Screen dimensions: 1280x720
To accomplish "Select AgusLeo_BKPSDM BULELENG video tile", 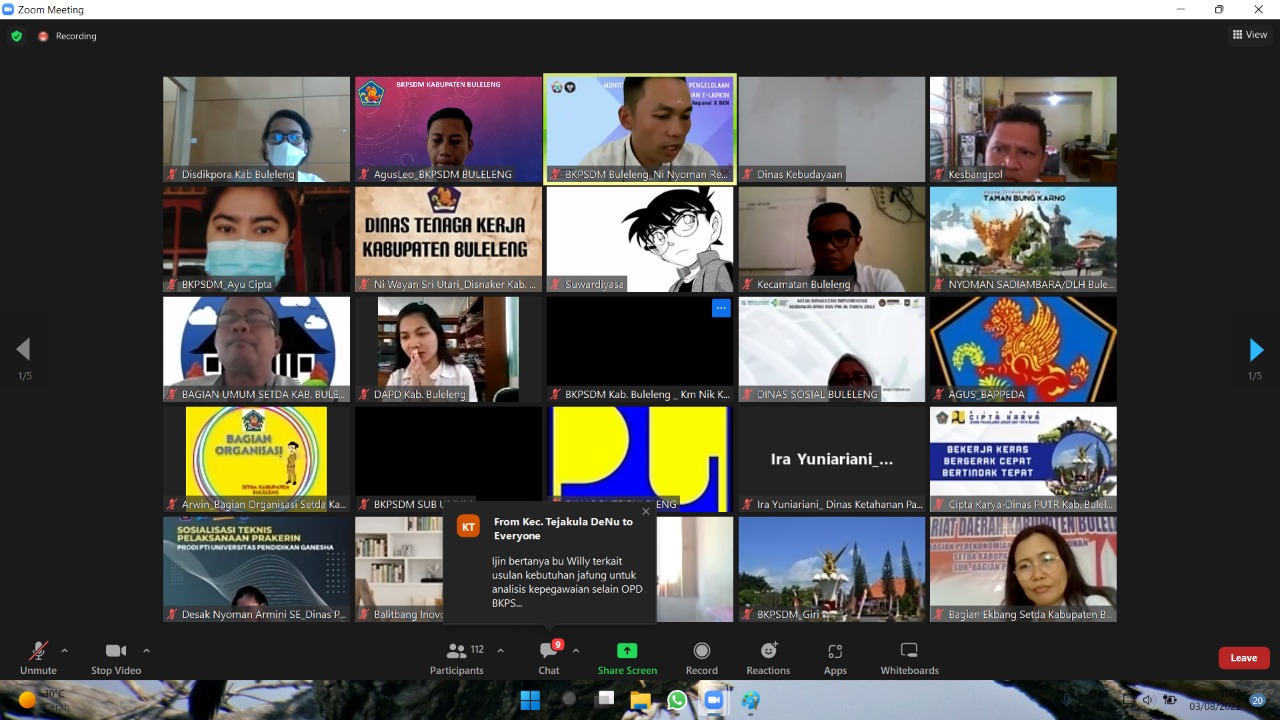I will [448, 130].
